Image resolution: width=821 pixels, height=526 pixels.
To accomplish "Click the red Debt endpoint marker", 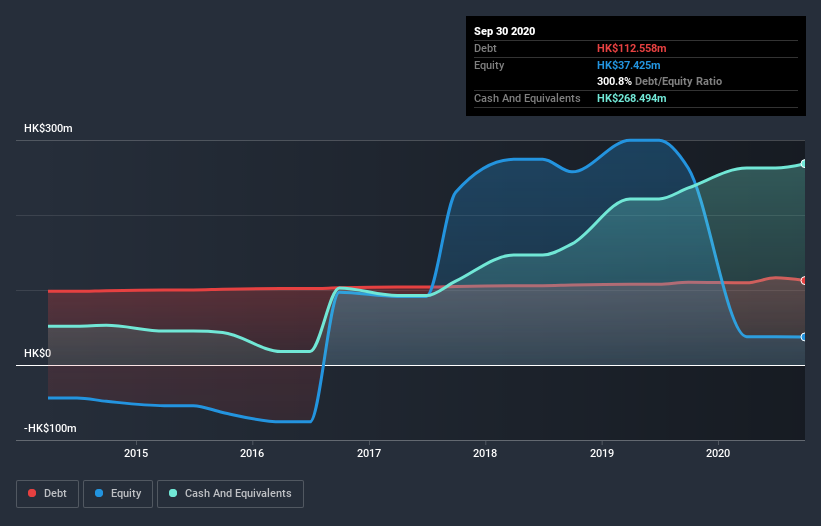I will pos(804,281).
